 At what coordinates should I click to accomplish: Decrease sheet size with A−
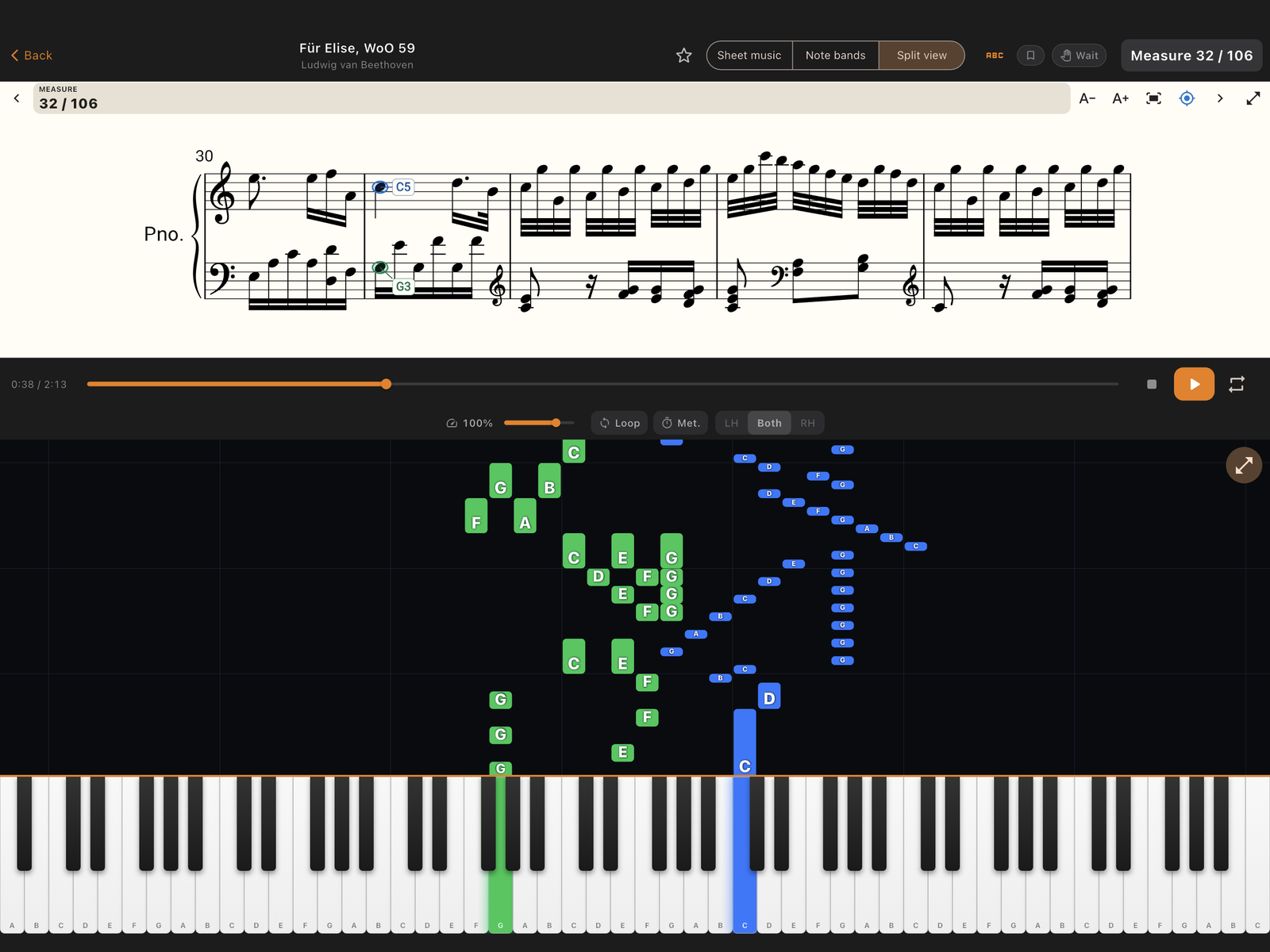[x=1087, y=98]
